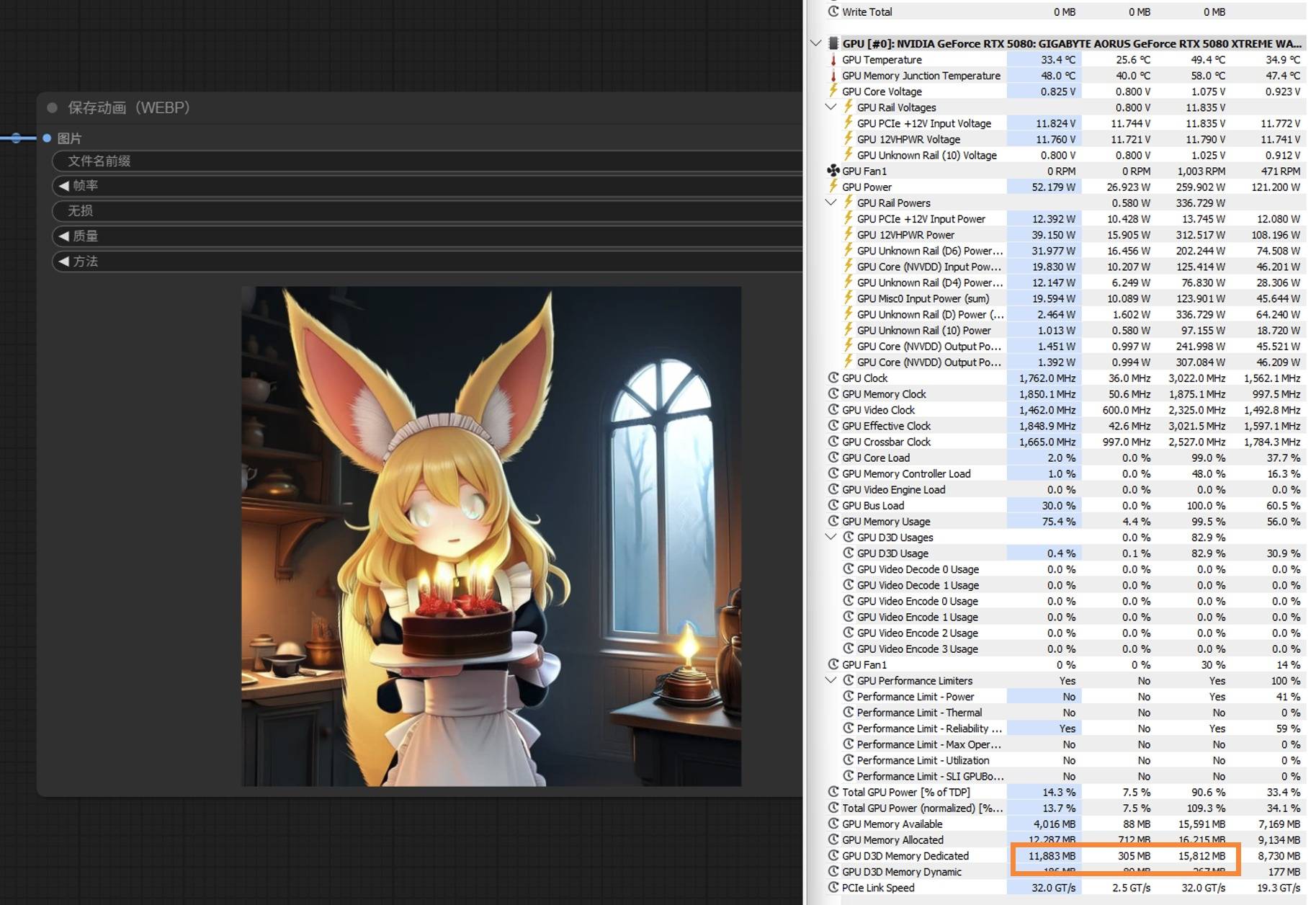Collapse the GPU Rail Voltages subgroup
The width and height of the screenshot is (1316, 905).
coord(831,107)
